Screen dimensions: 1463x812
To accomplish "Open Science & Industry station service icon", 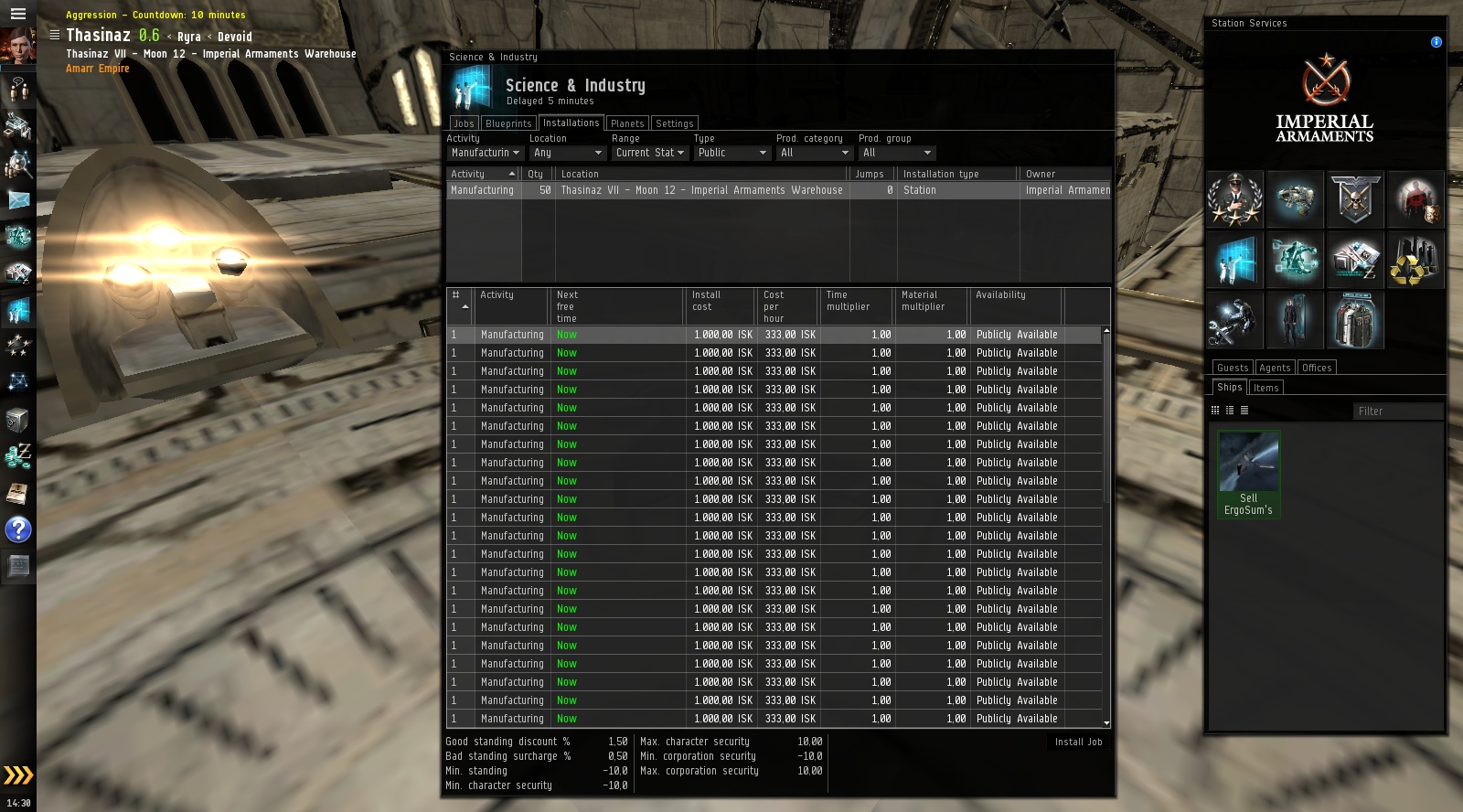I will [1234, 260].
